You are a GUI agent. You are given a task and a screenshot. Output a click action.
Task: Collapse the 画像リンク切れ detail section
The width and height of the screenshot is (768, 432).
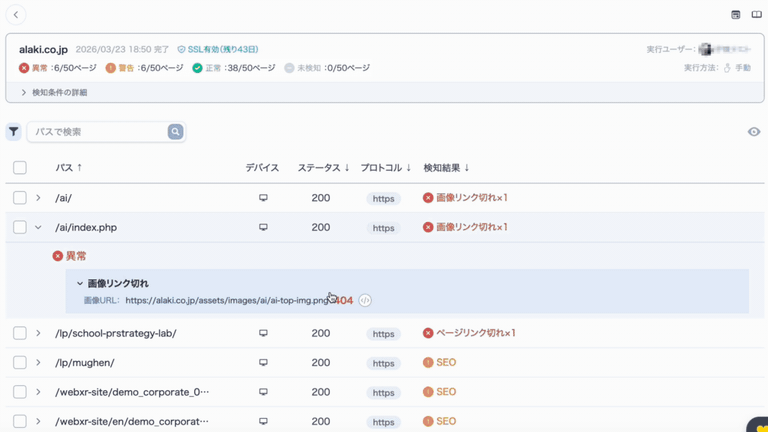pos(80,284)
